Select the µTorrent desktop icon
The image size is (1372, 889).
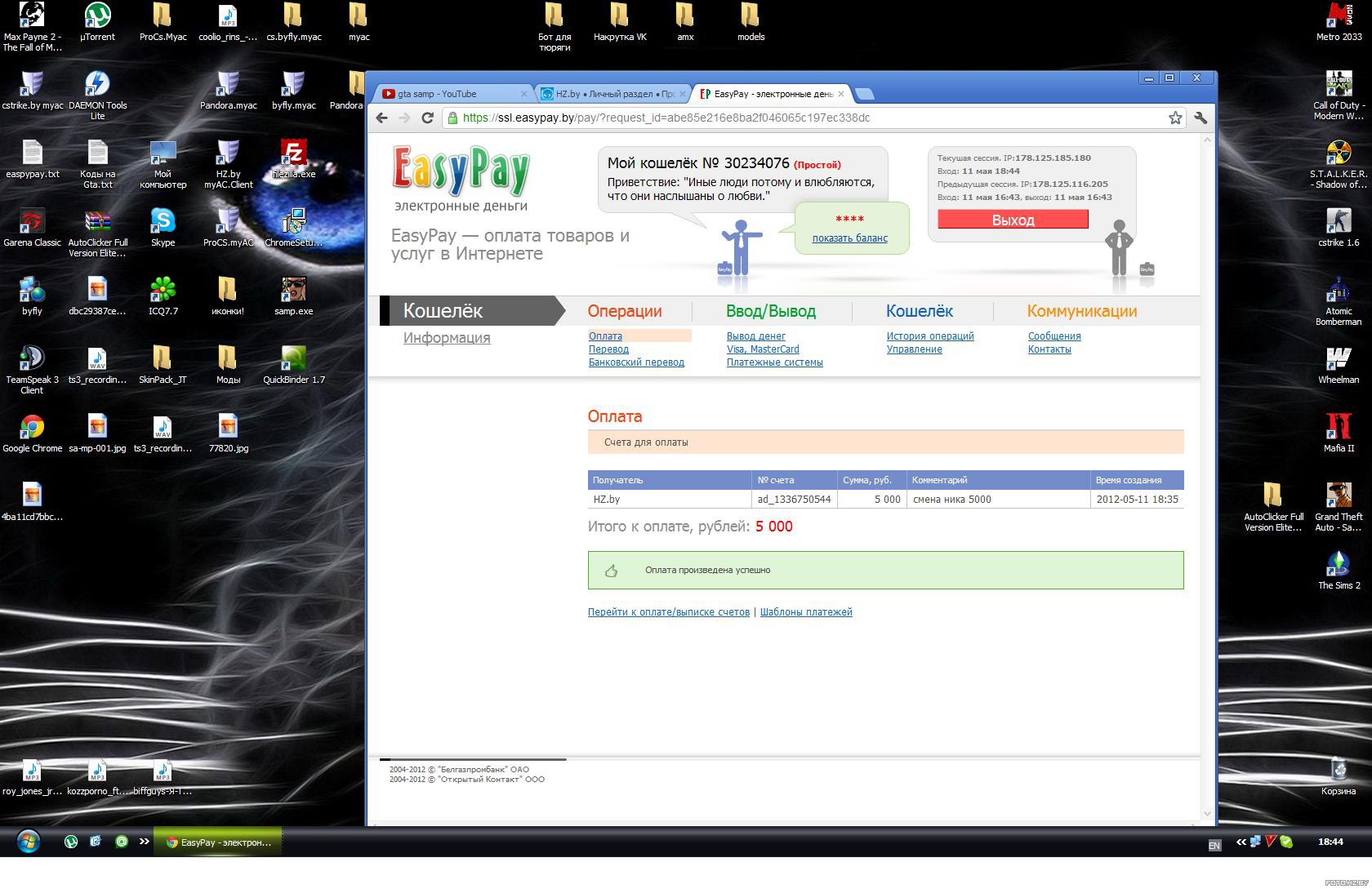point(97,23)
